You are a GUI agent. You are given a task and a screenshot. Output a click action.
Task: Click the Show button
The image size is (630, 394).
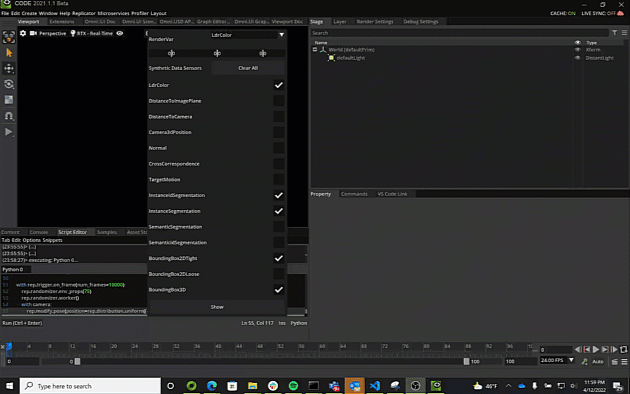coord(217,307)
